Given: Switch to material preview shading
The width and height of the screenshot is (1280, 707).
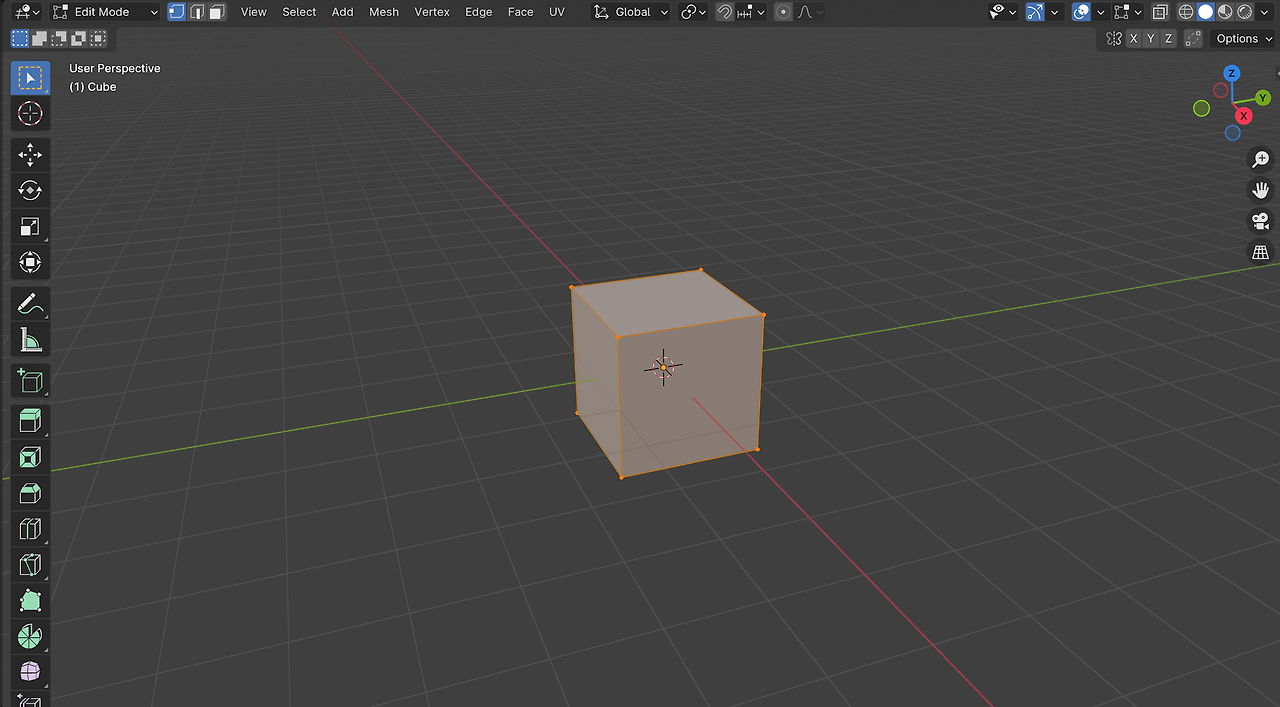Looking at the screenshot, I should coord(1225,12).
